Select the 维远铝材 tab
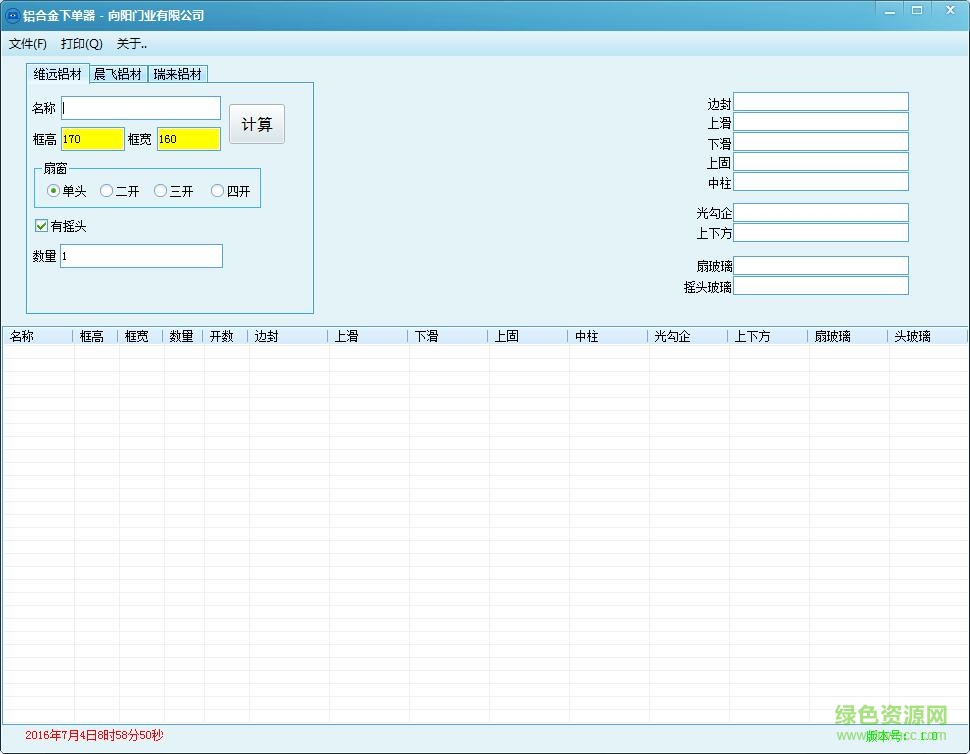Image resolution: width=970 pixels, height=754 pixels. pyautogui.click(x=55, y=73)
